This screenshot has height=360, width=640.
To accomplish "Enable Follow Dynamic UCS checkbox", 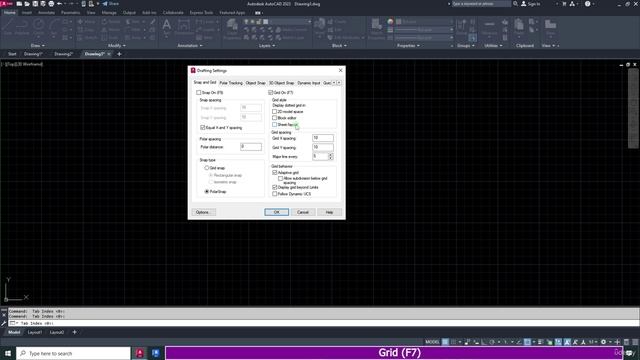I will (275, 194).
